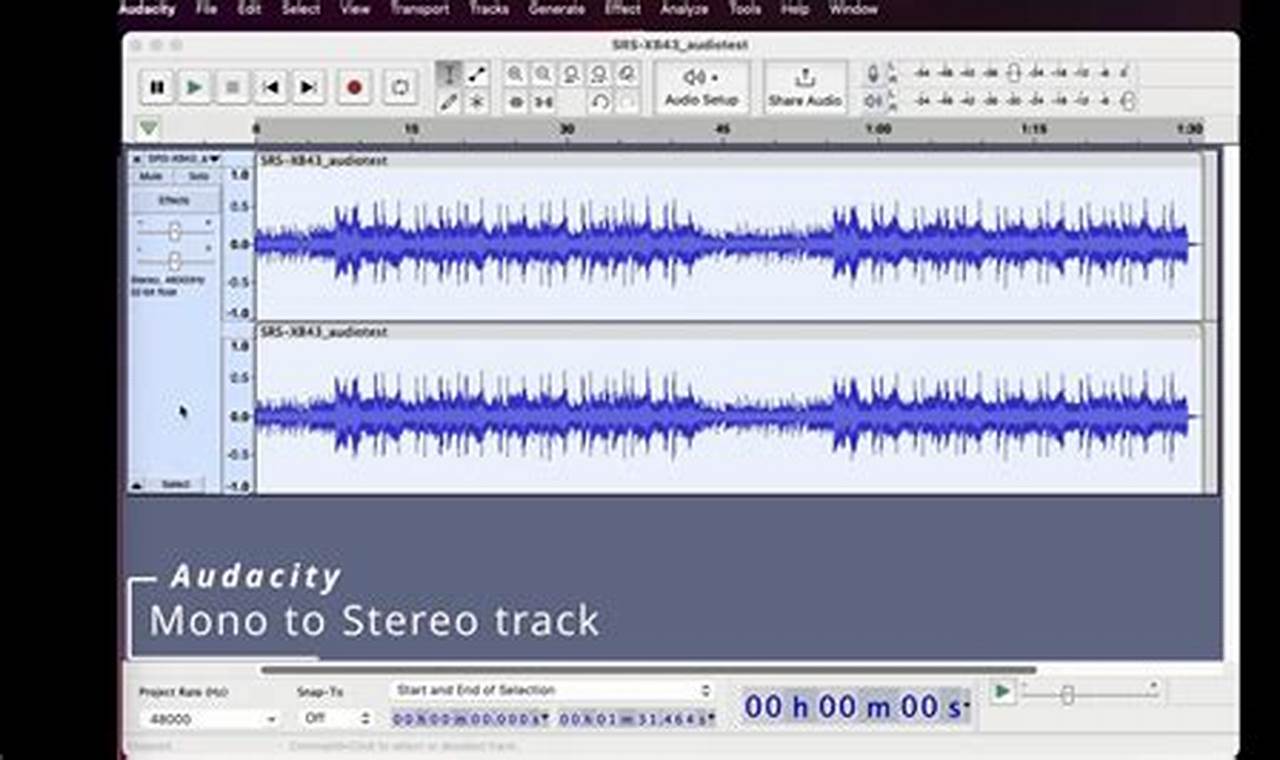Click the Play-at-Speed green play button

1002,691
